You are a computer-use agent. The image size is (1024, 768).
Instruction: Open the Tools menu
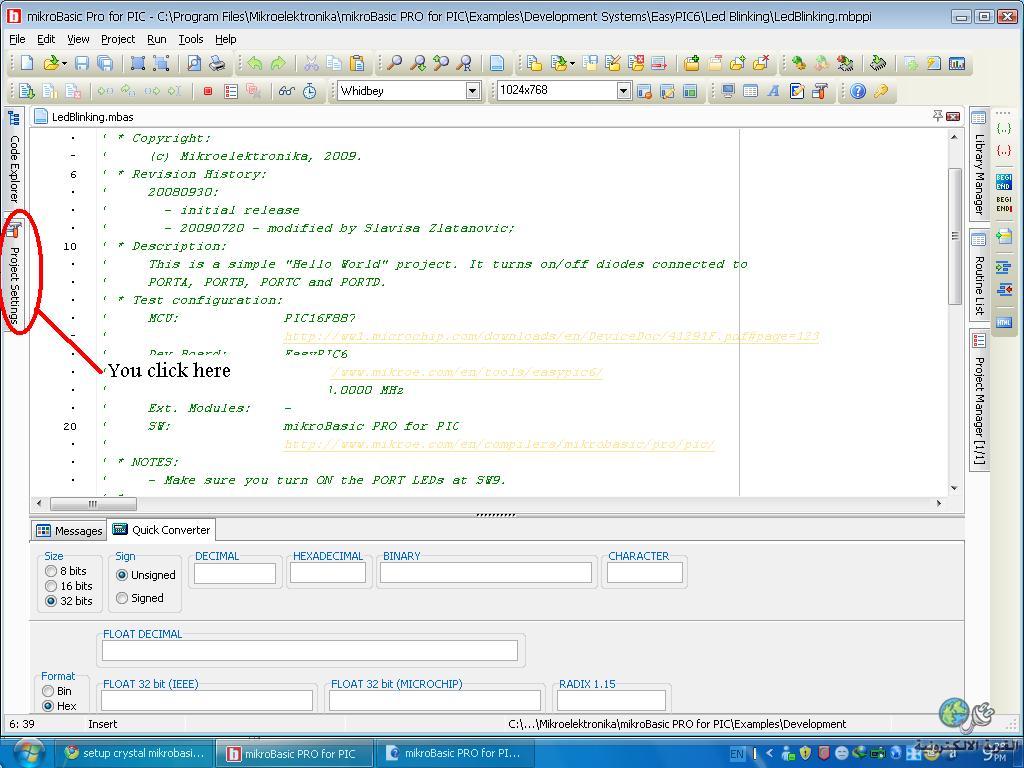(191, 39)
